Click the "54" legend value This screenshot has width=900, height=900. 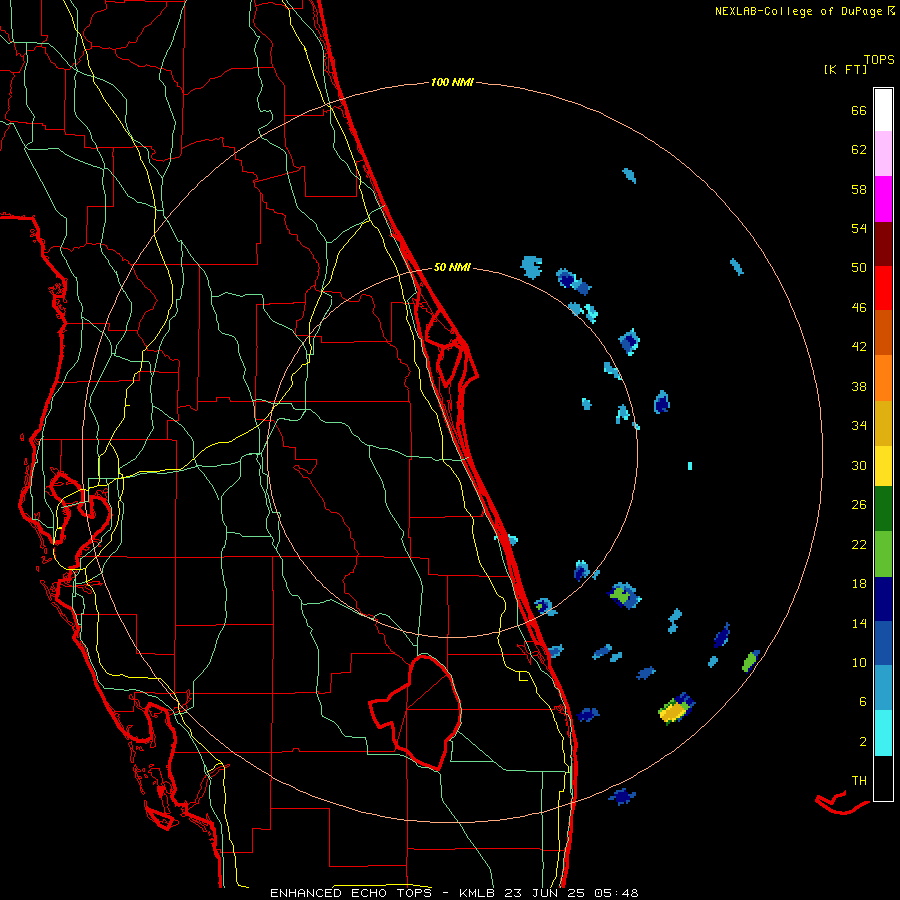point(859,228)
